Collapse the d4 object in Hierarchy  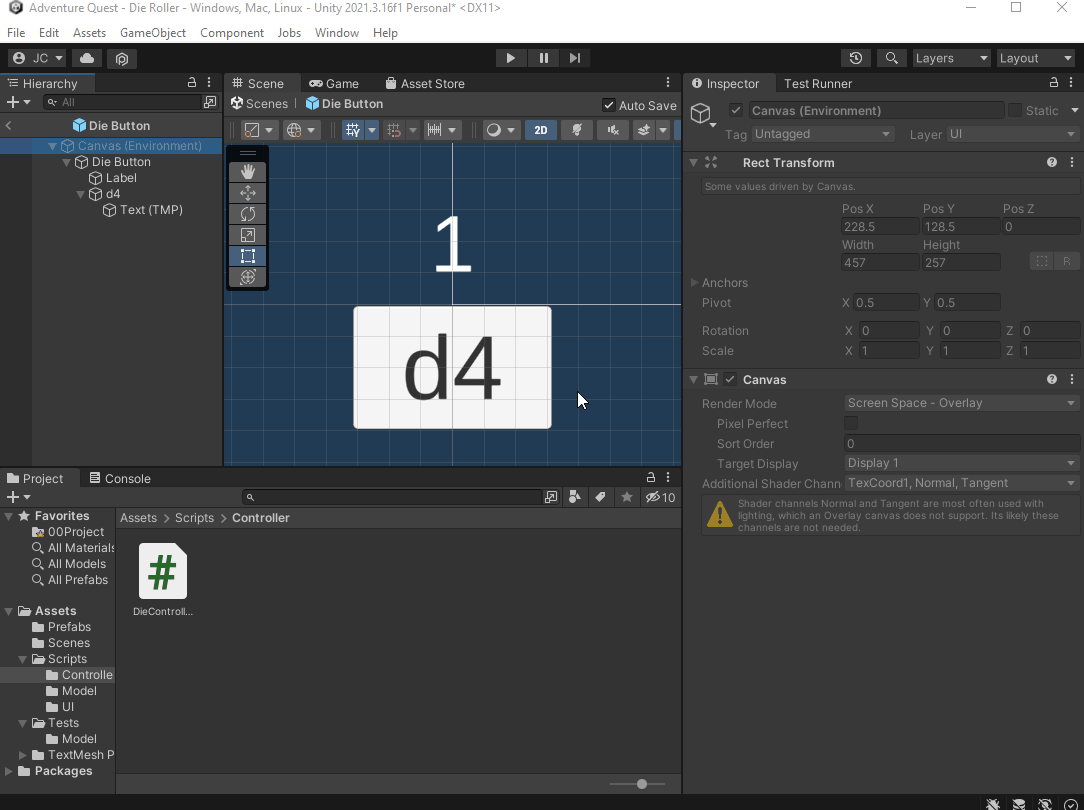click(x=81, y=194)
